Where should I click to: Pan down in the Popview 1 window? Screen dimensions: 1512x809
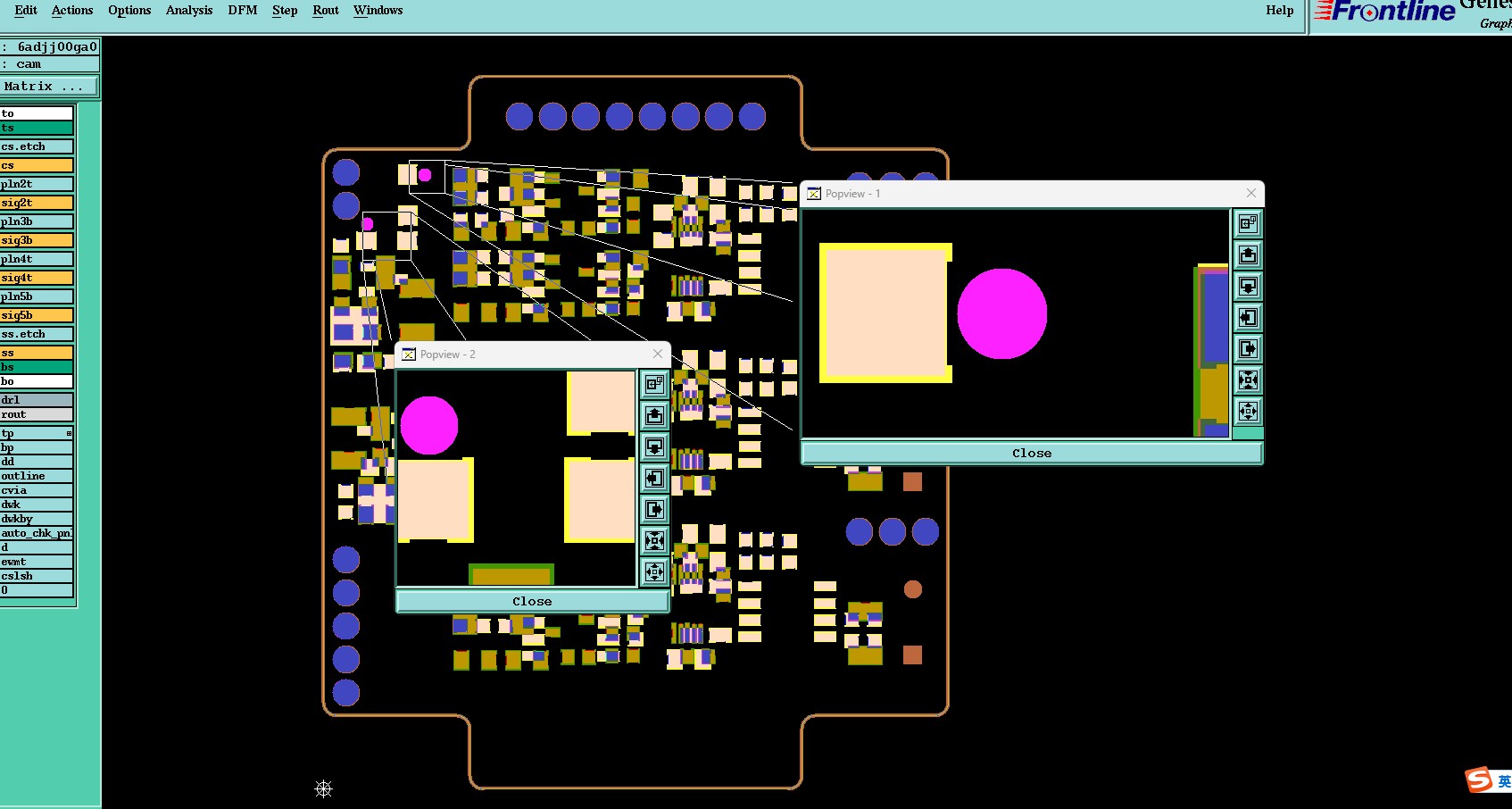(x=1248, y=287)
